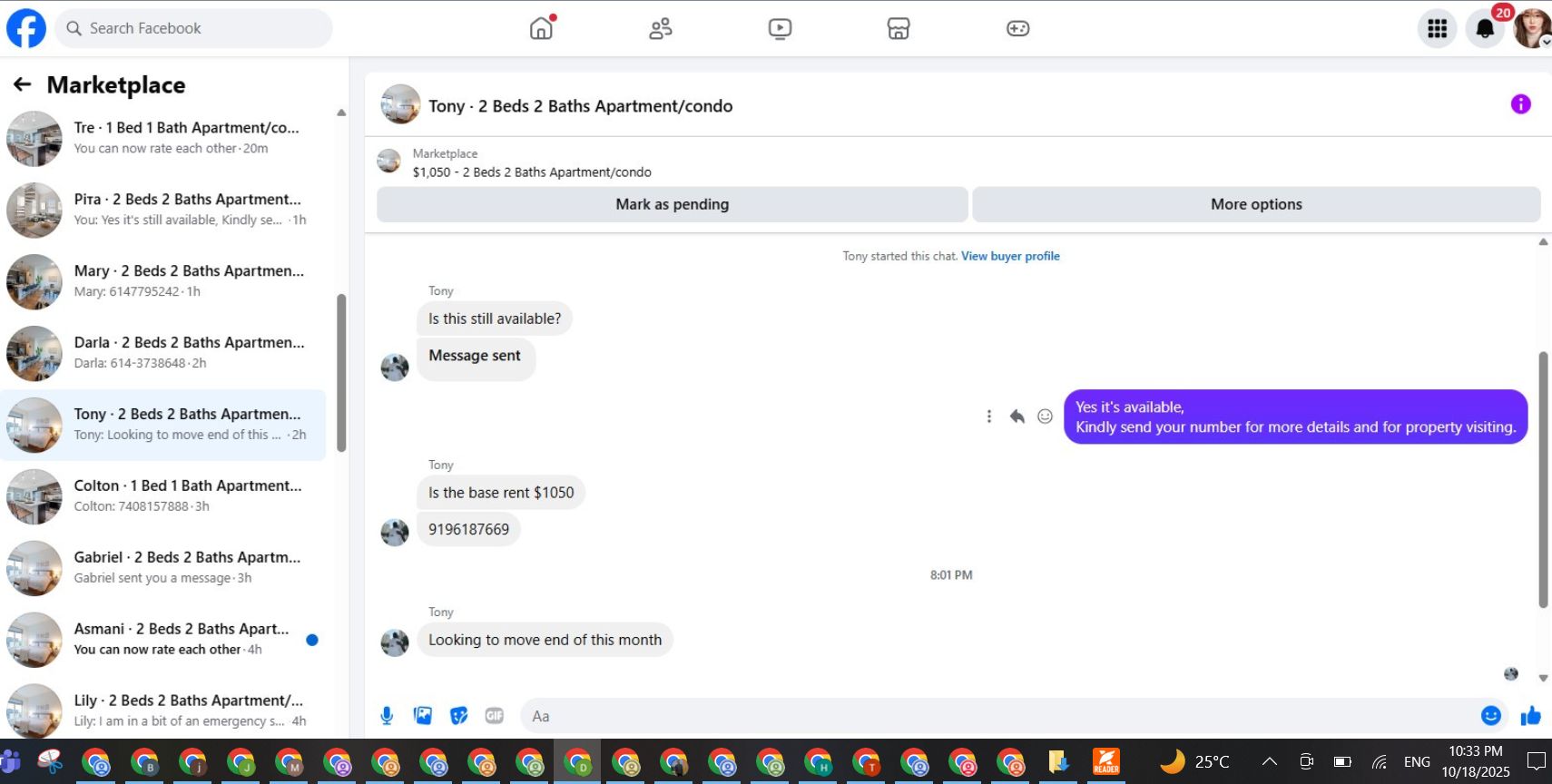The image size is (1552, 784).
Task: Open Darla's conversation in the list
Action: pyautogui.click(x=163, y=353)
